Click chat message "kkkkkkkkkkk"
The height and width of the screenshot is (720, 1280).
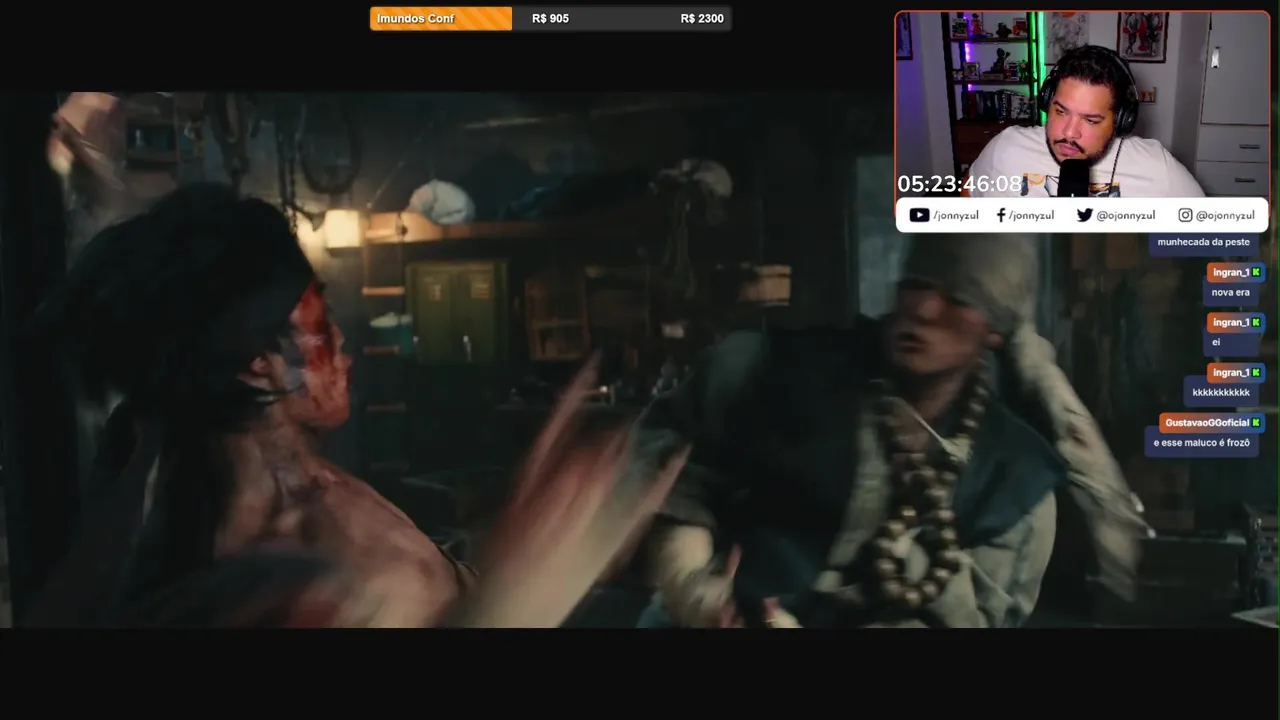[x=1221, y=392]
